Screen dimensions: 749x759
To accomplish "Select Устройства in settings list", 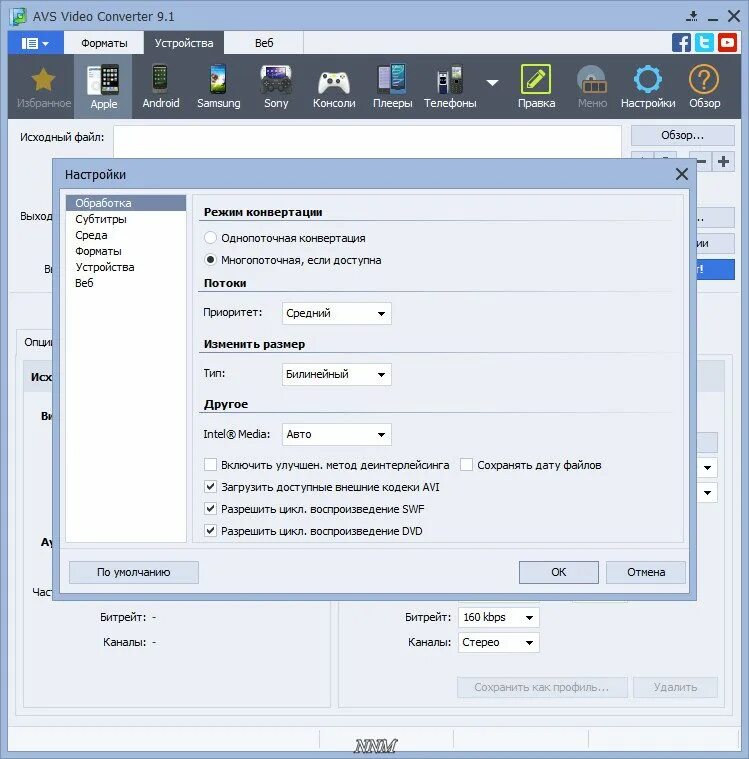I will point(126,267).
